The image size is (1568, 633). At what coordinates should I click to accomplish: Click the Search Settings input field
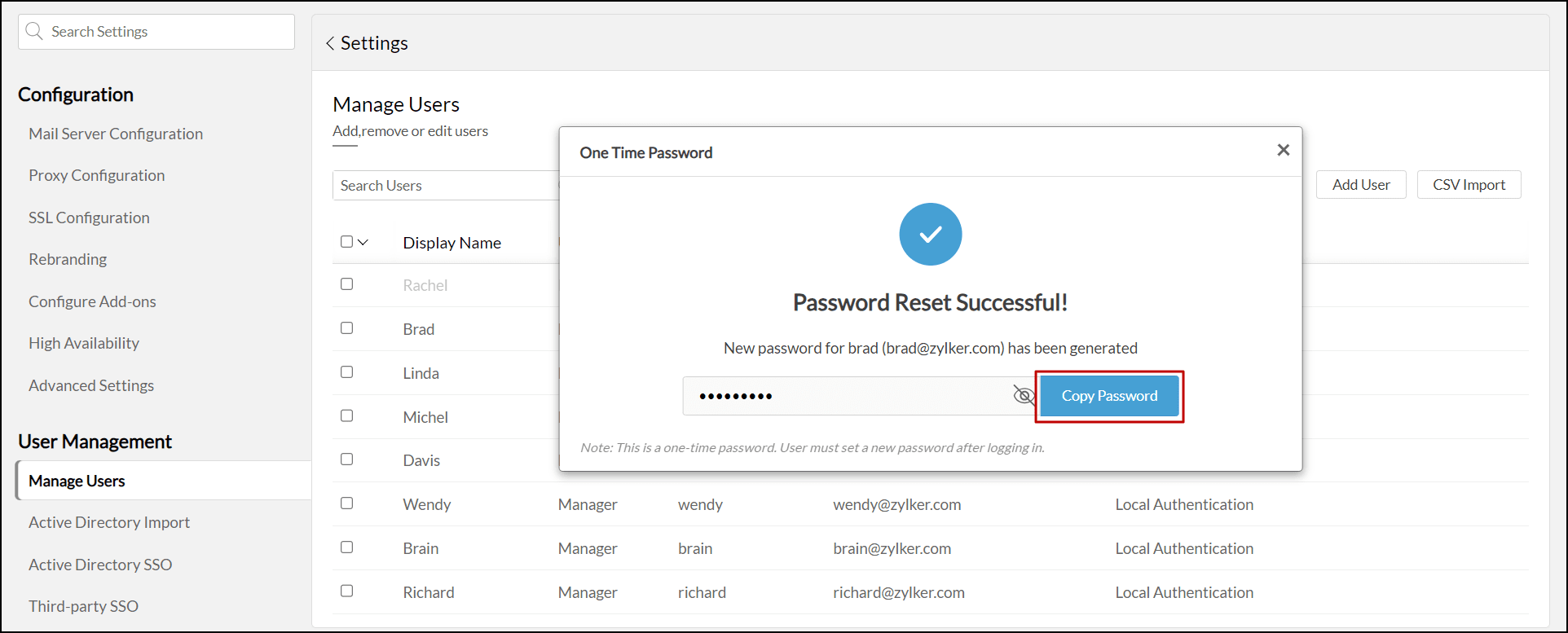tap(167, 32)
